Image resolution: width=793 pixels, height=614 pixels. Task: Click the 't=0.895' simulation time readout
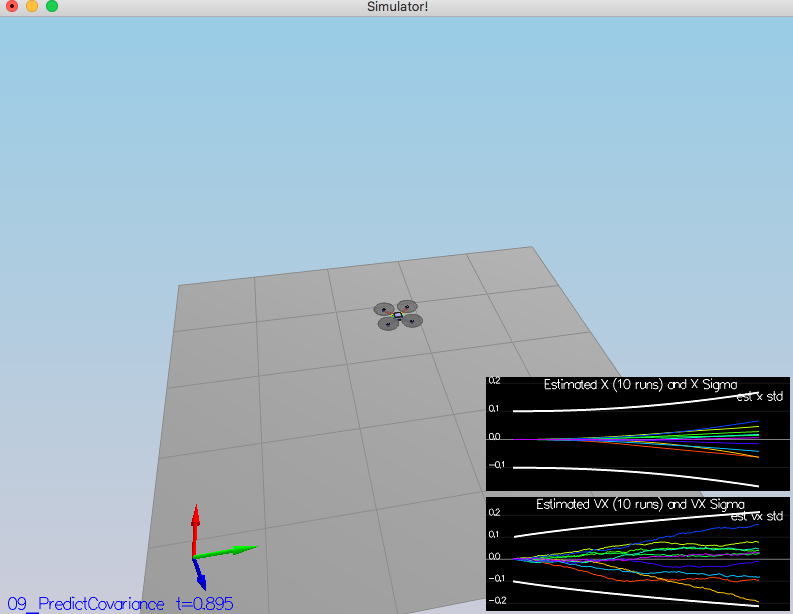tap(204, 604)
